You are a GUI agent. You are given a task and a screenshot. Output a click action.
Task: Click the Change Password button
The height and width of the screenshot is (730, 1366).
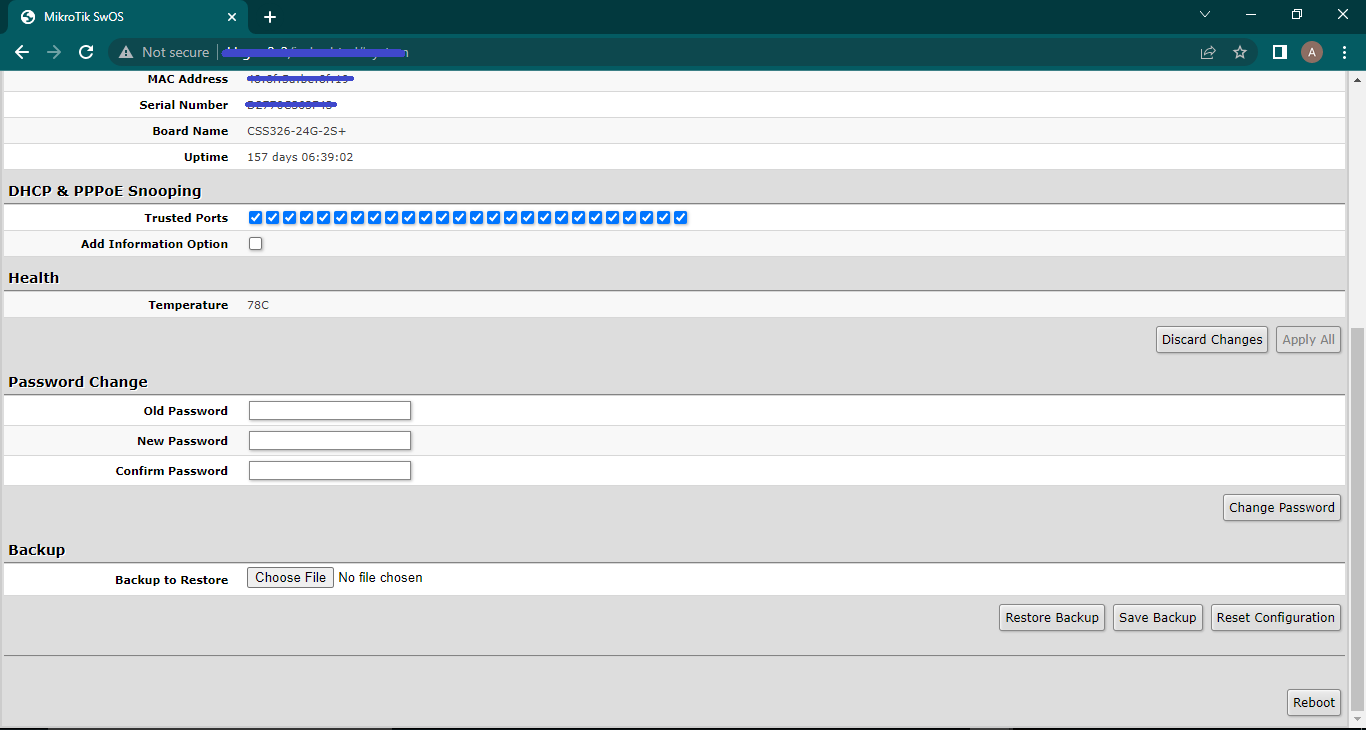1281,508
